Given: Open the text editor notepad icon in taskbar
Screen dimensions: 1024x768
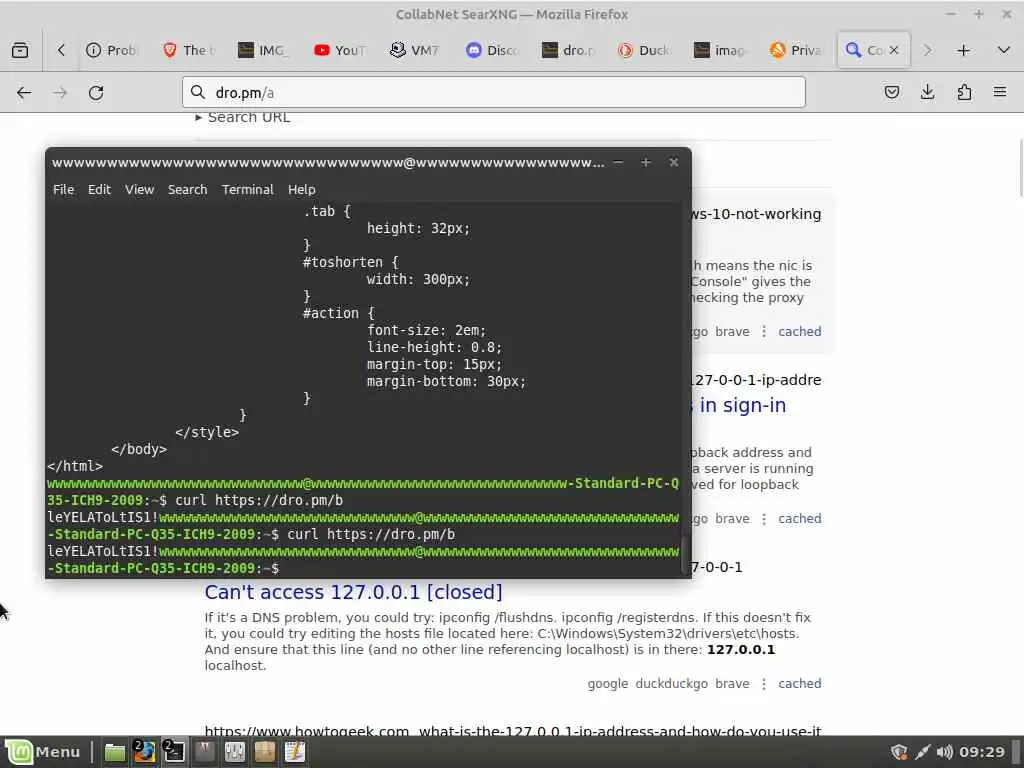Looking at the screenshot, I should pos(295,752).
